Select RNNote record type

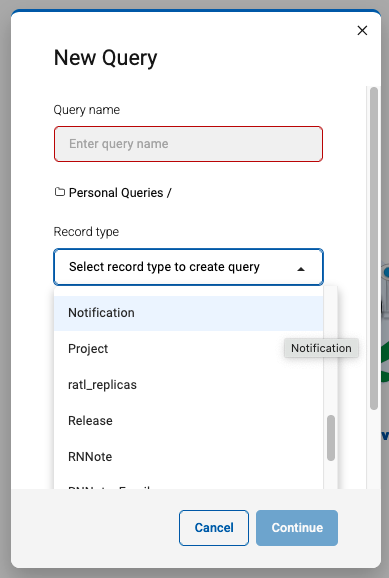(x=188, y=457)
